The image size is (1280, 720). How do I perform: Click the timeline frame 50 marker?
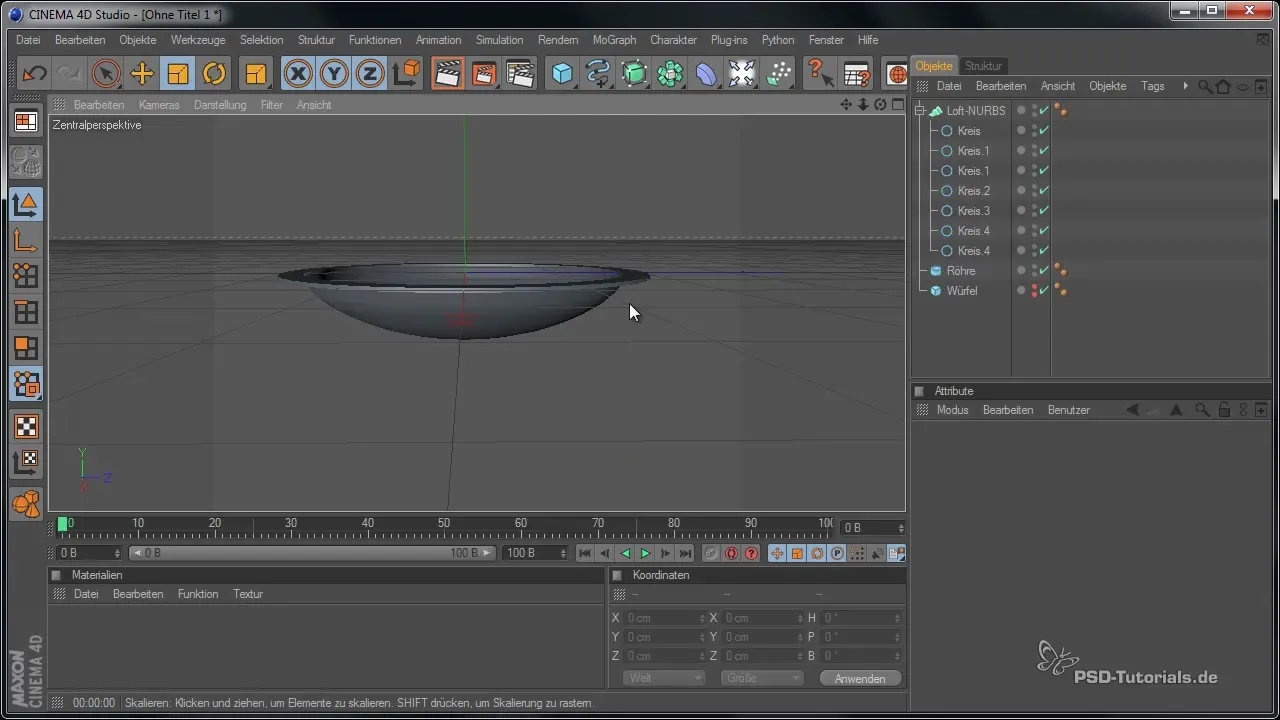(444, 523)
